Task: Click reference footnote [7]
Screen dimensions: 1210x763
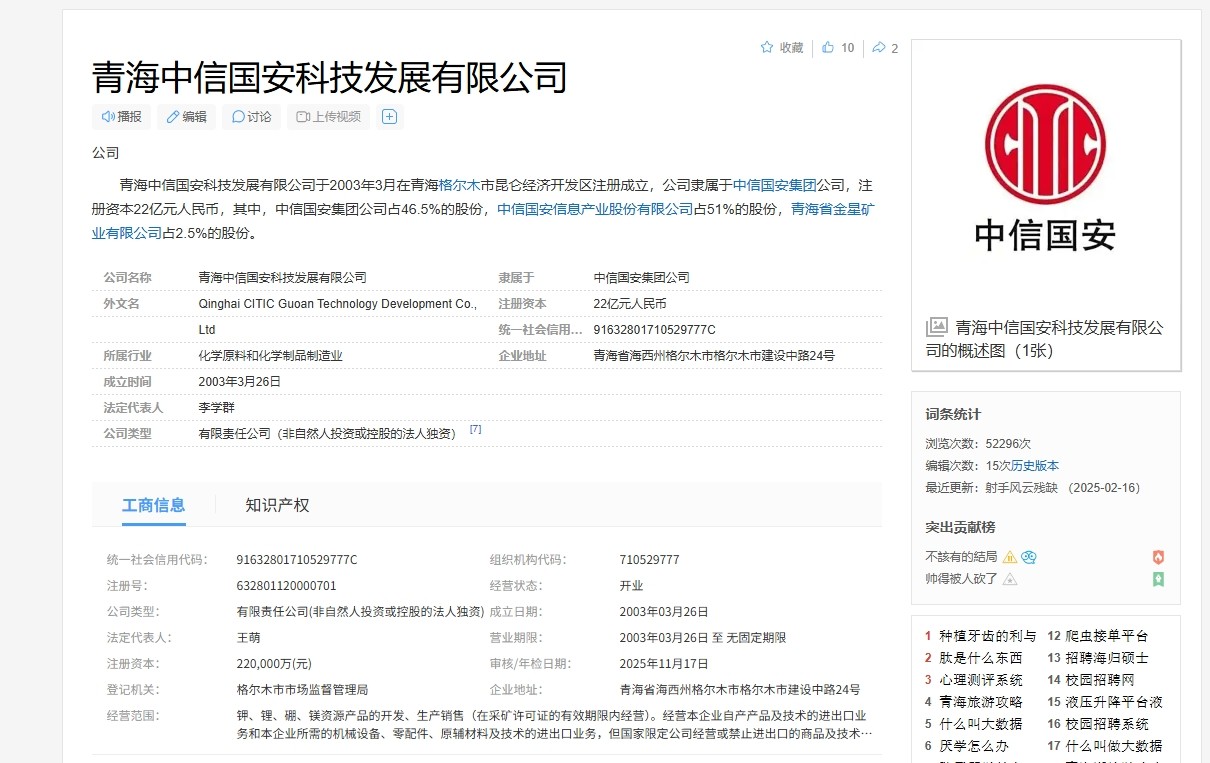Action: tap(475, 429)
